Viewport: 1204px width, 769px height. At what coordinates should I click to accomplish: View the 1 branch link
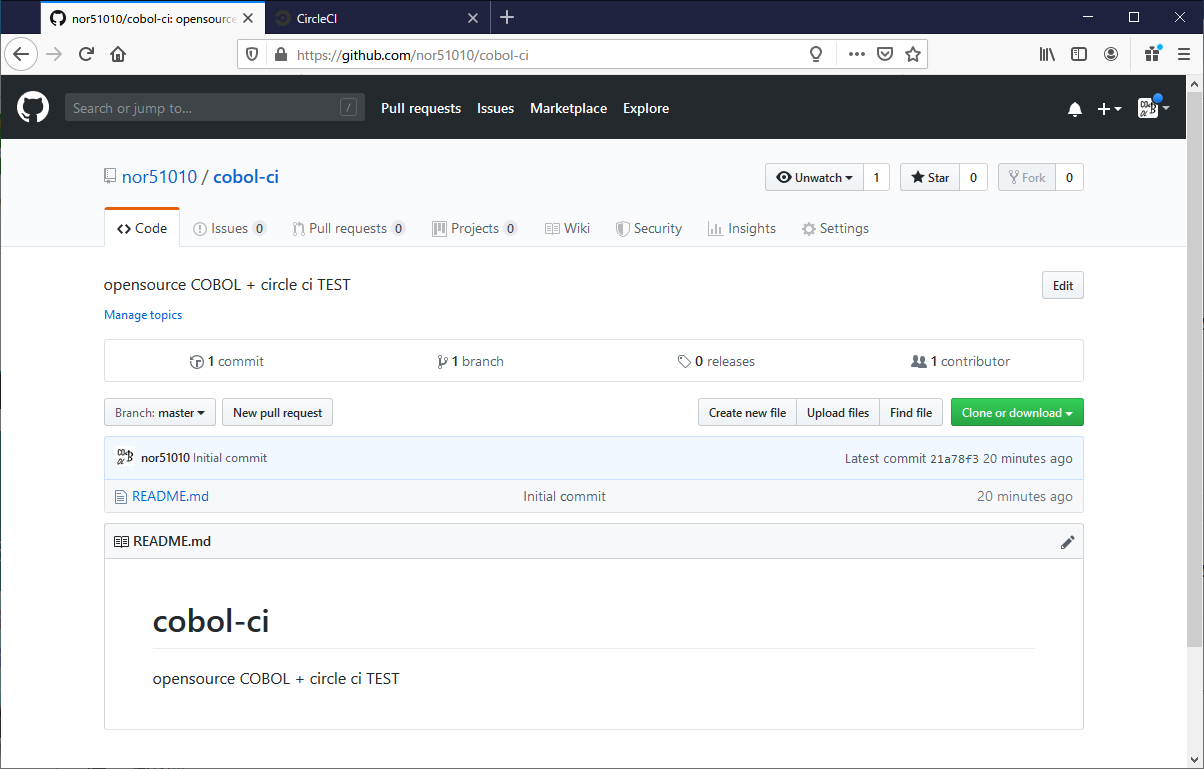click(x=470, y=361)
